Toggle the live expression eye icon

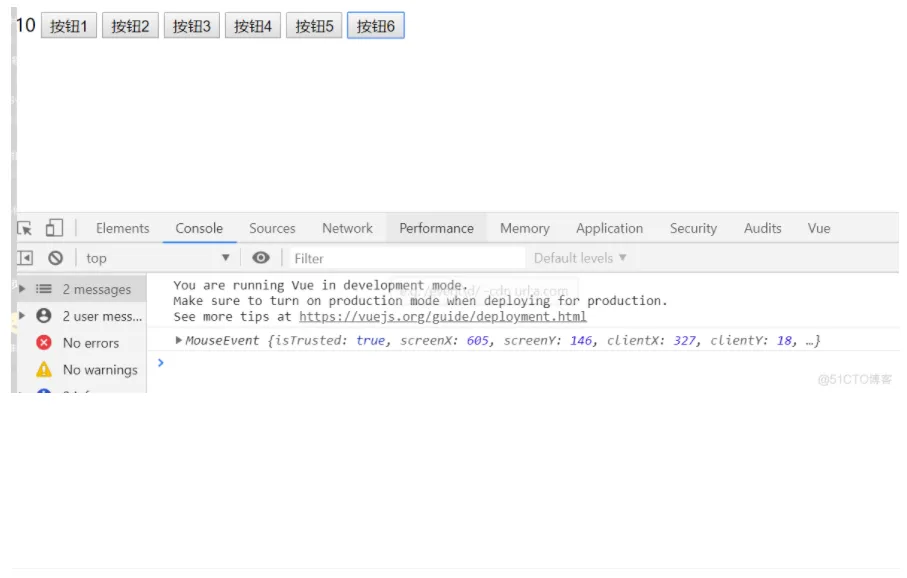[261, 258]
